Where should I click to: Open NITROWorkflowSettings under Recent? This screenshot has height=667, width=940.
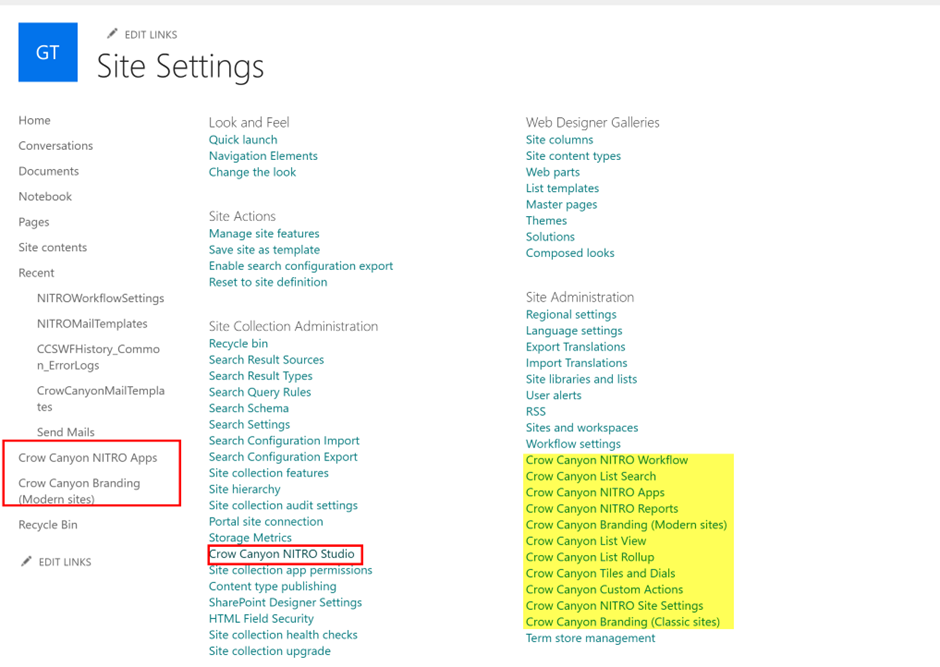[x=101, y=298]
